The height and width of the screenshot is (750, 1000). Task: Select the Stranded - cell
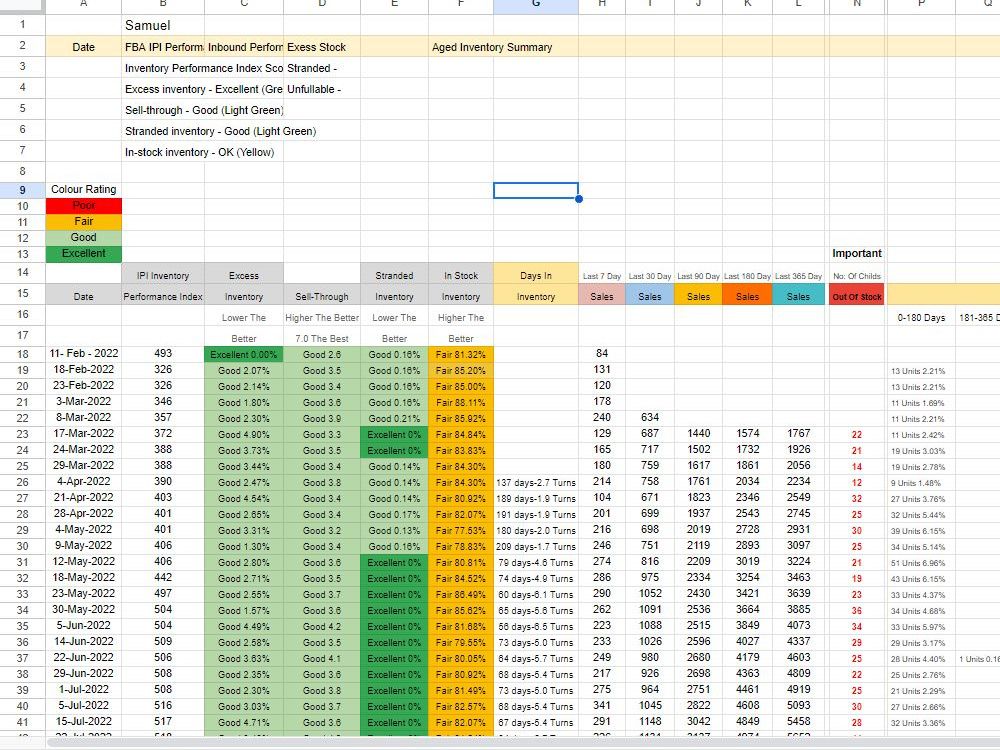(x=322, y=68)
